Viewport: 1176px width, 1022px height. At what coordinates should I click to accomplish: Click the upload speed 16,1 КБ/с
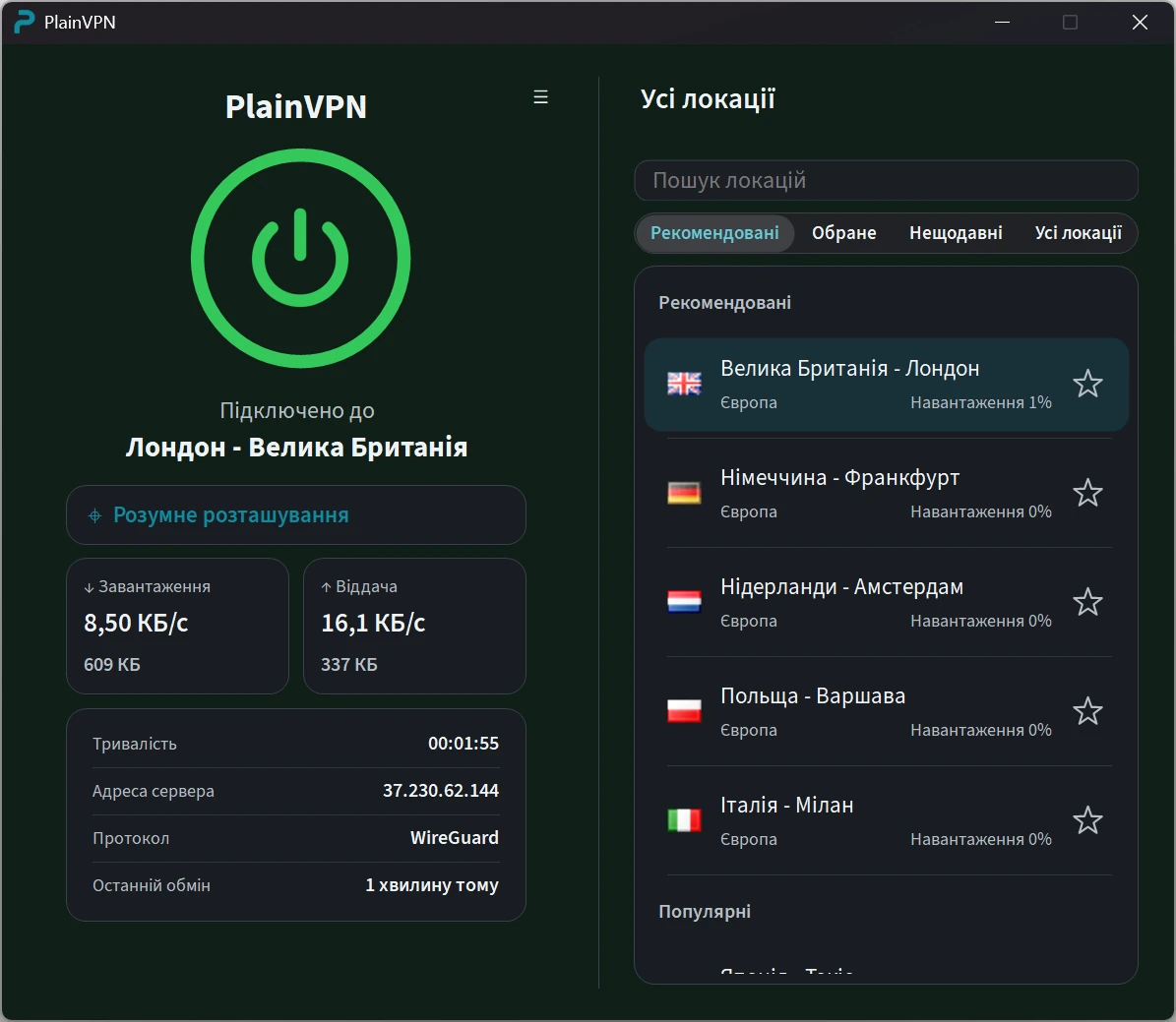point(373,623)
